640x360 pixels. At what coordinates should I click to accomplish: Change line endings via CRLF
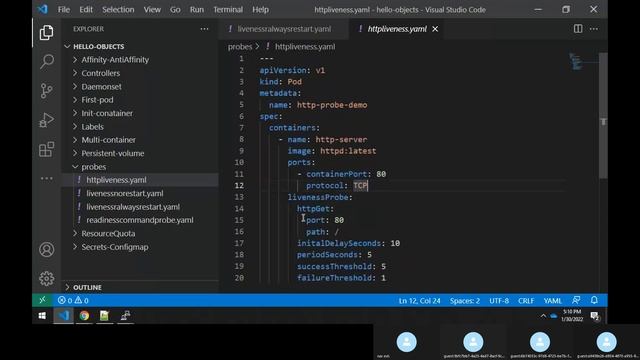[526, 301]
